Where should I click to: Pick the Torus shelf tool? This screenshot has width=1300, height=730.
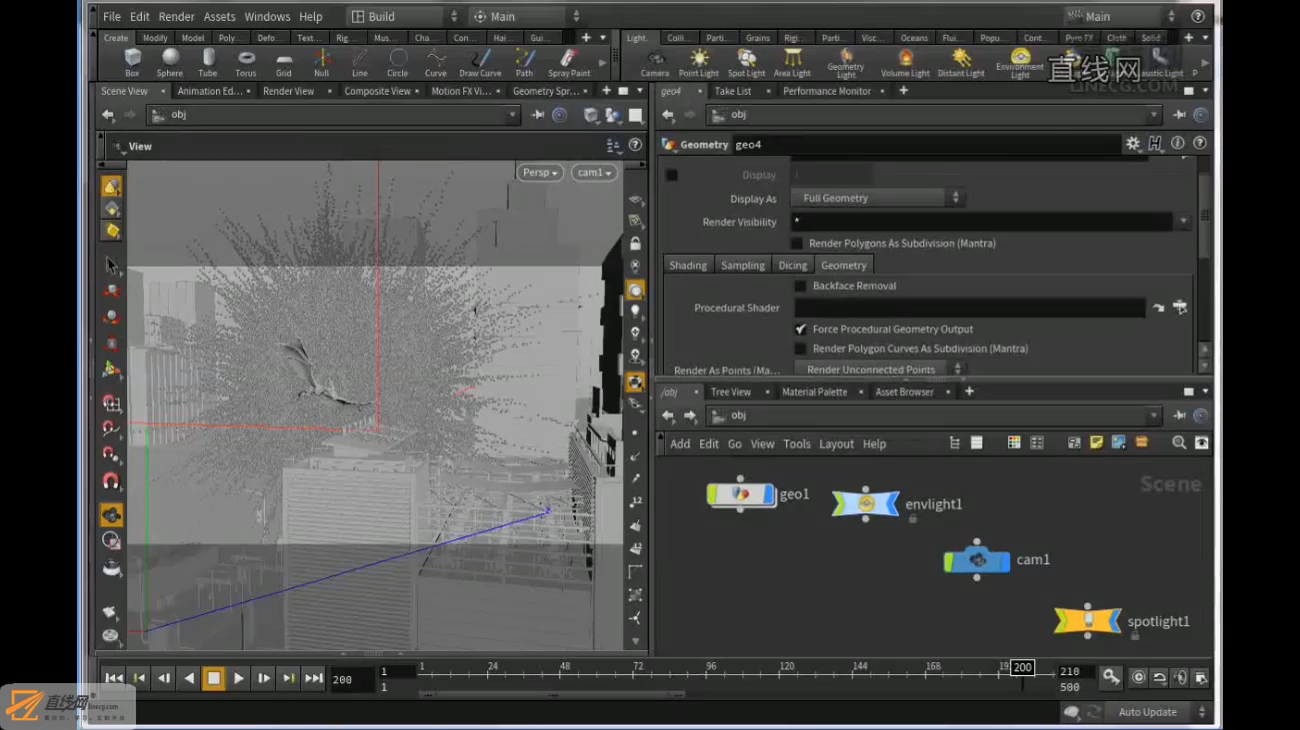pyautogui.click(x=246, y=62)
